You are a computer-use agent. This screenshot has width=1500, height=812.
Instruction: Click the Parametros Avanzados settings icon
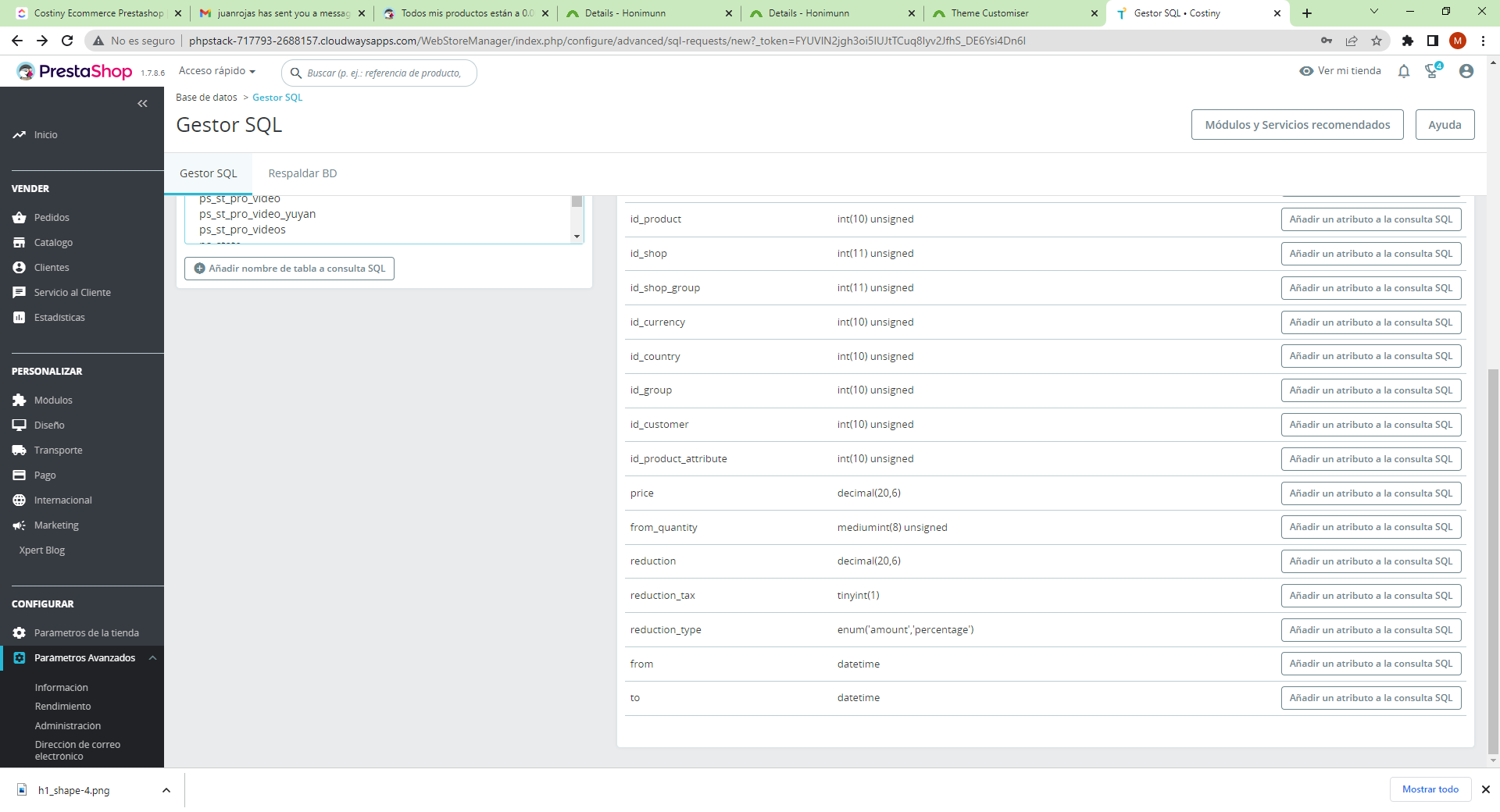[x=19, y=658]
